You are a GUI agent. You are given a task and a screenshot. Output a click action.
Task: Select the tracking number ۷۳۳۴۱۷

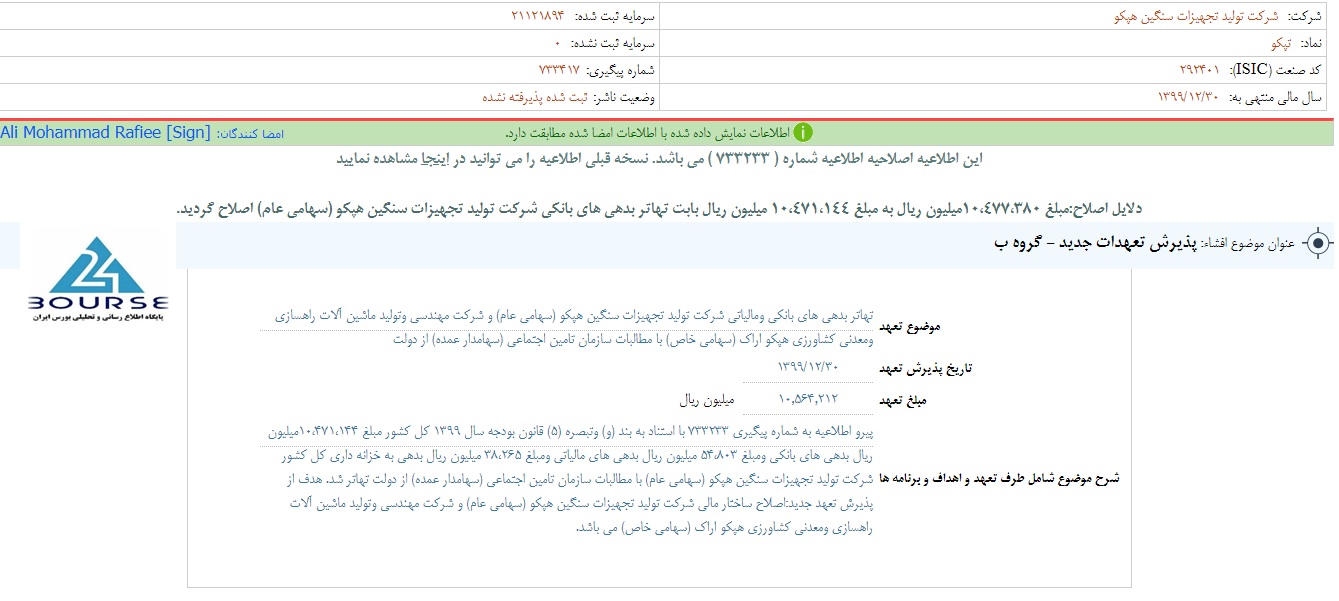tap(559, 70)
